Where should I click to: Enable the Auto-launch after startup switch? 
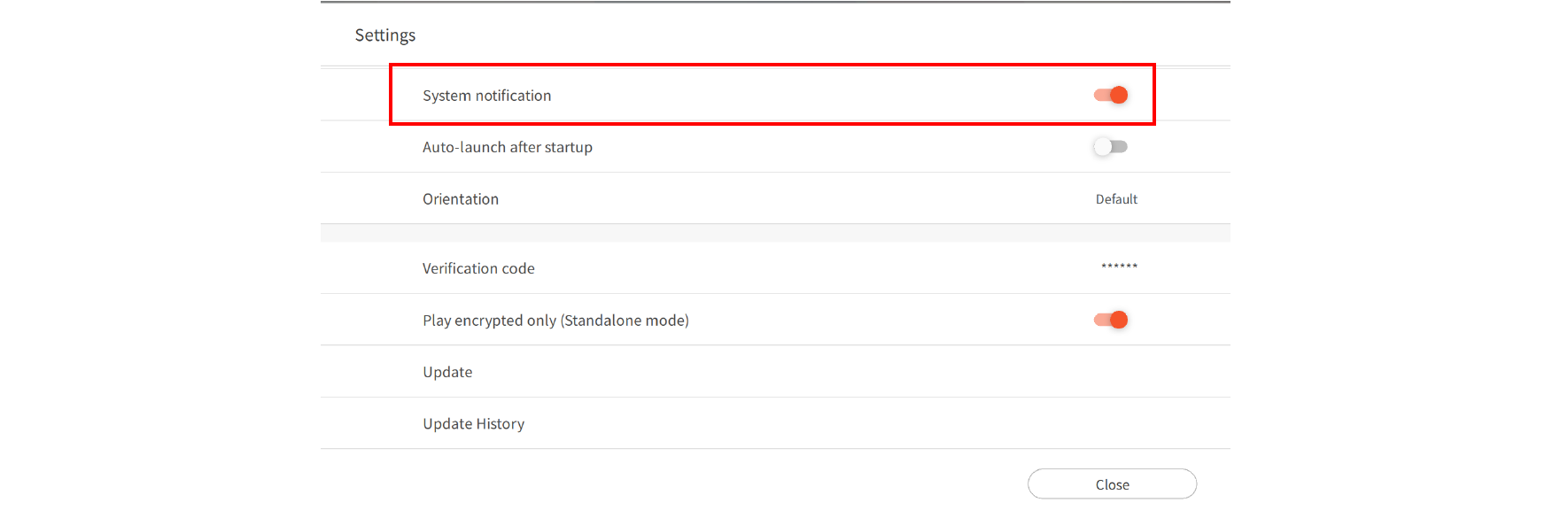point(1110,147)
